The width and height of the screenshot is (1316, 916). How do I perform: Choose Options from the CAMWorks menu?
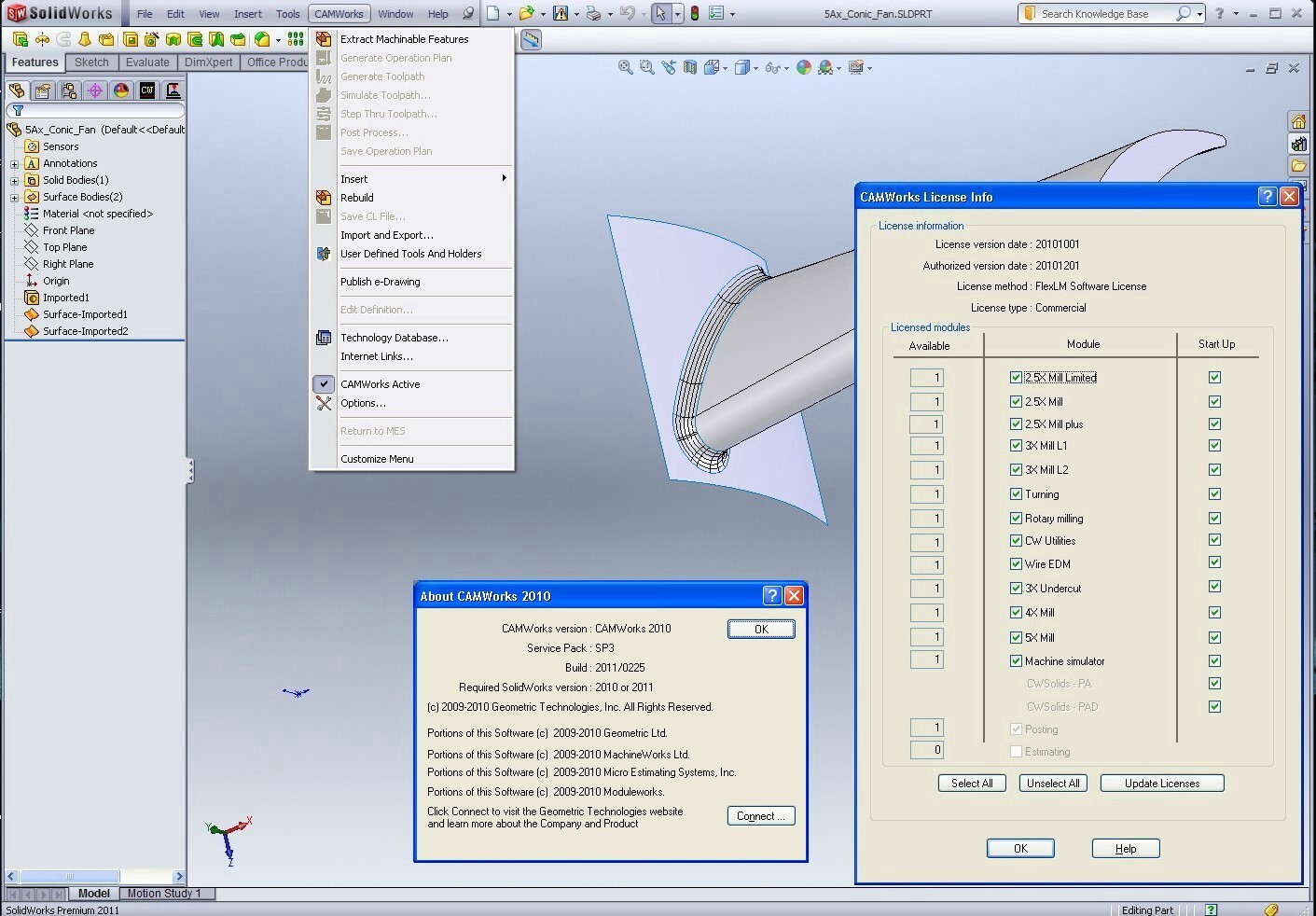point(363,403)
